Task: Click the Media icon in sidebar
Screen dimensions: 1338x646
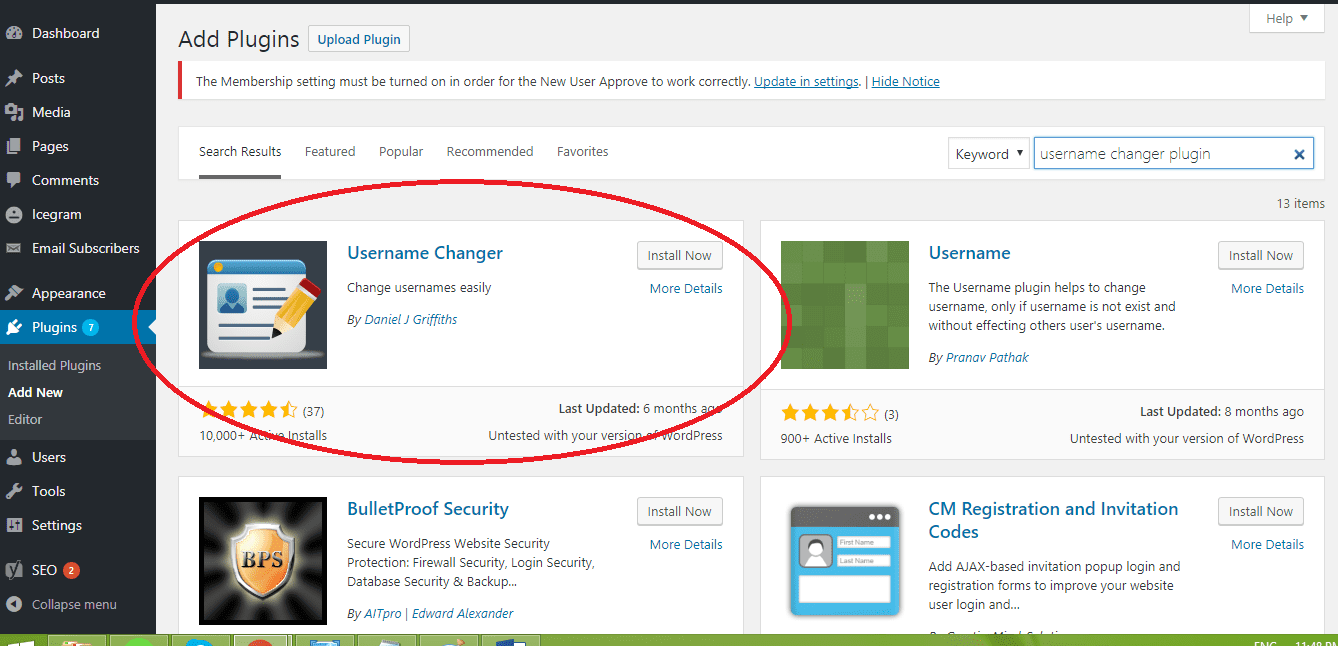Action: click(x=14, y=112)
